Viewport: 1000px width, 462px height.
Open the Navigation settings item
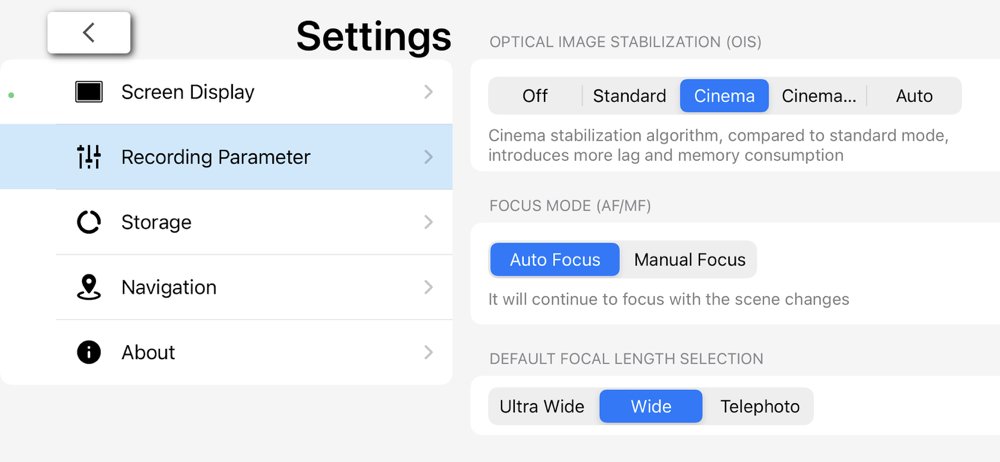click(x=169, y=287)
